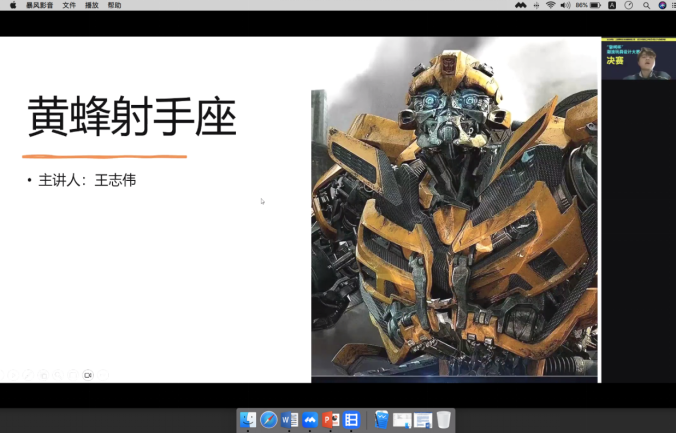Open the input method 'A' menu
Screen dimensions: 677x433
pos(612,5)
